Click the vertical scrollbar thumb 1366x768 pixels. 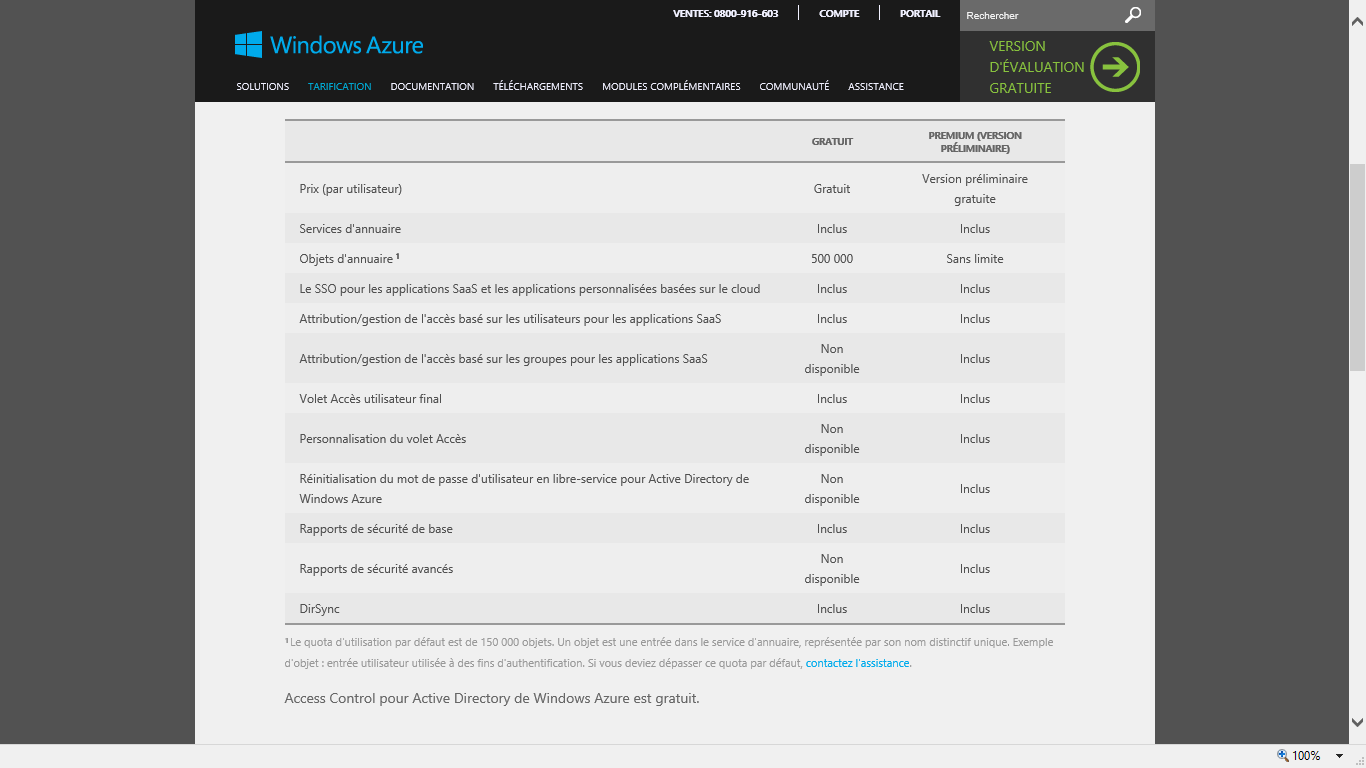(x=1357, y=268)
